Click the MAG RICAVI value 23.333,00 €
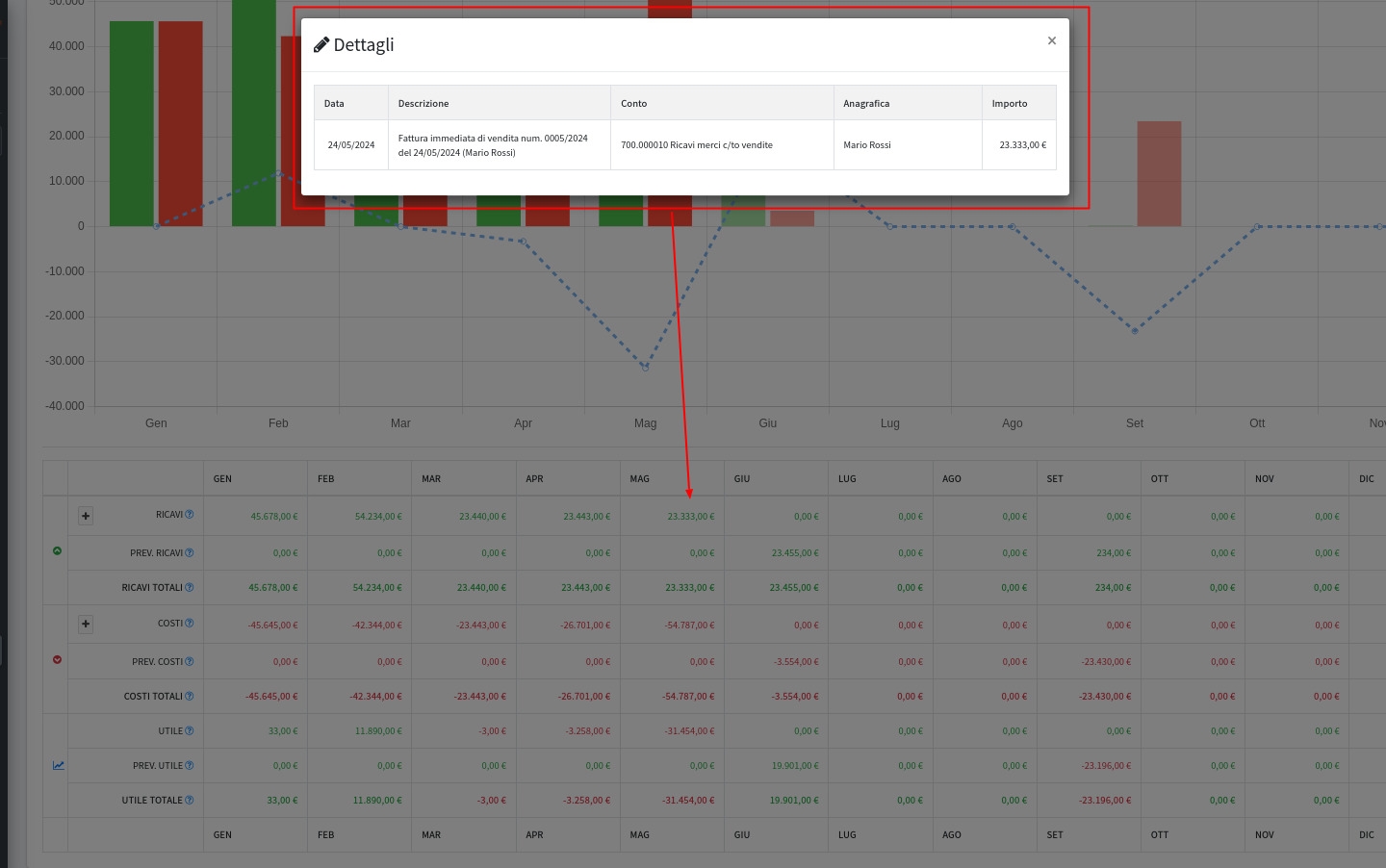Image resolution: width=1386 pixels, height=868 pixels. coord(690,517)
